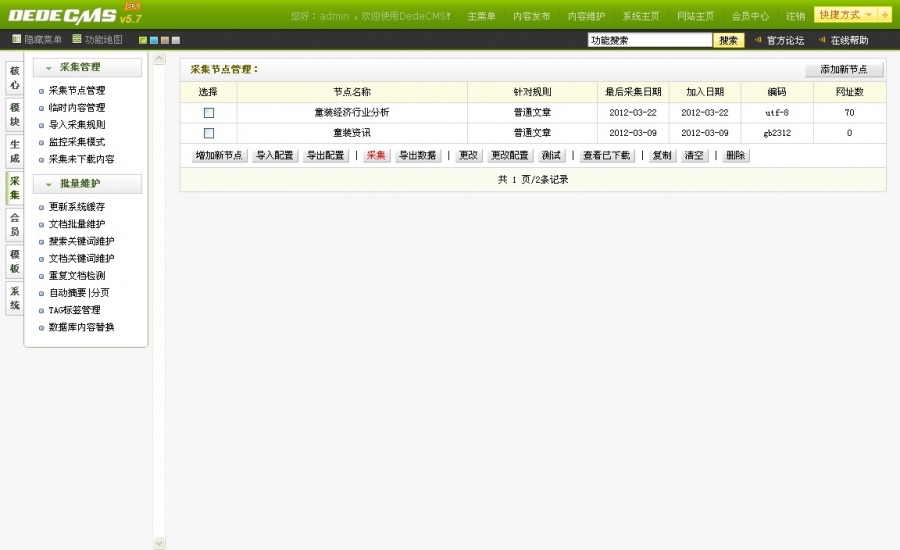Screen dimensions: 900x550
Task: Switch to the 采集 sidebar tab
Action: pyautogui.click(x=15, y=188)
